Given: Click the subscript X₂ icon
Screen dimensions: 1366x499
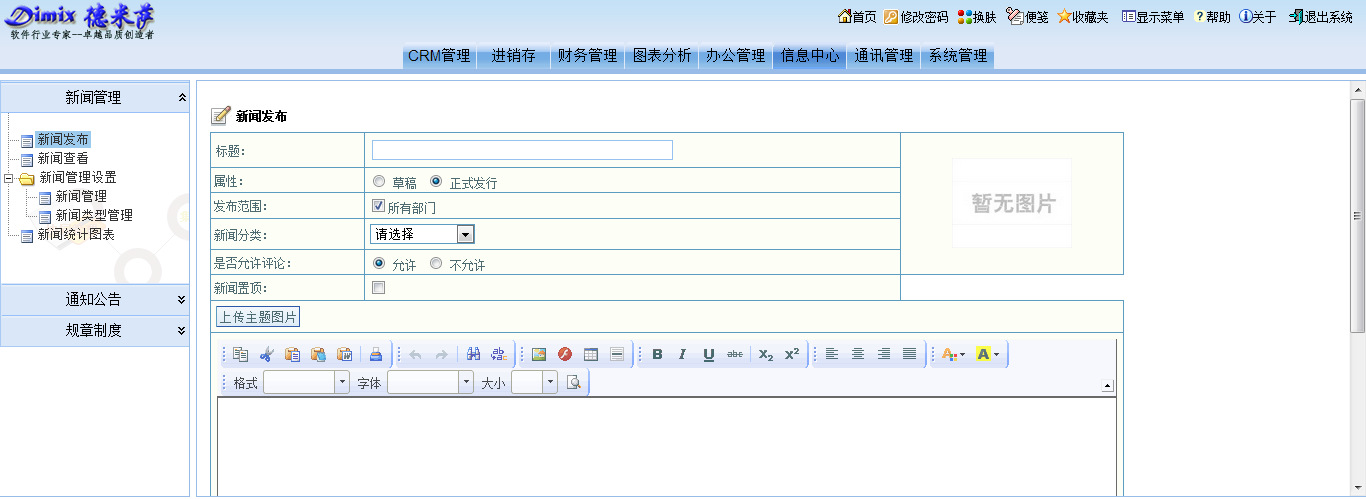Looking at the screenshot, I should [x=766, y=354].
